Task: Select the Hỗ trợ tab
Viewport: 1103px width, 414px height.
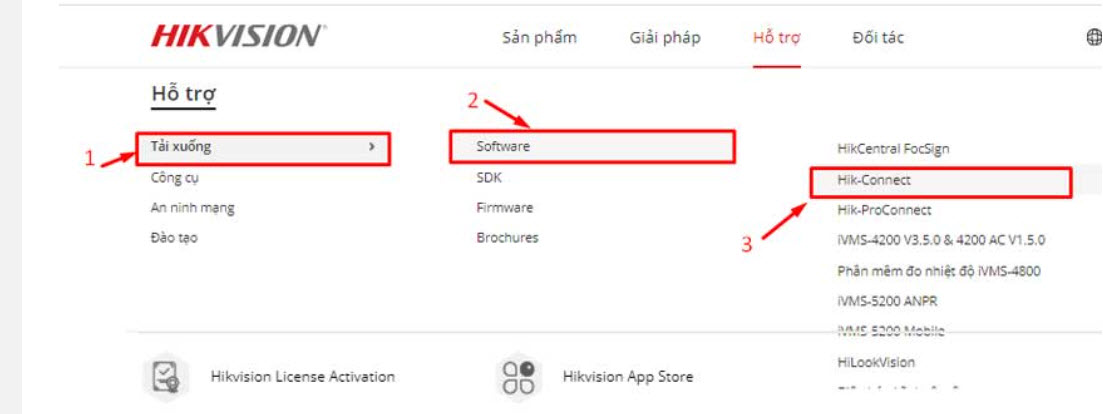Action: pyautogui.click(x=776, y=38)
